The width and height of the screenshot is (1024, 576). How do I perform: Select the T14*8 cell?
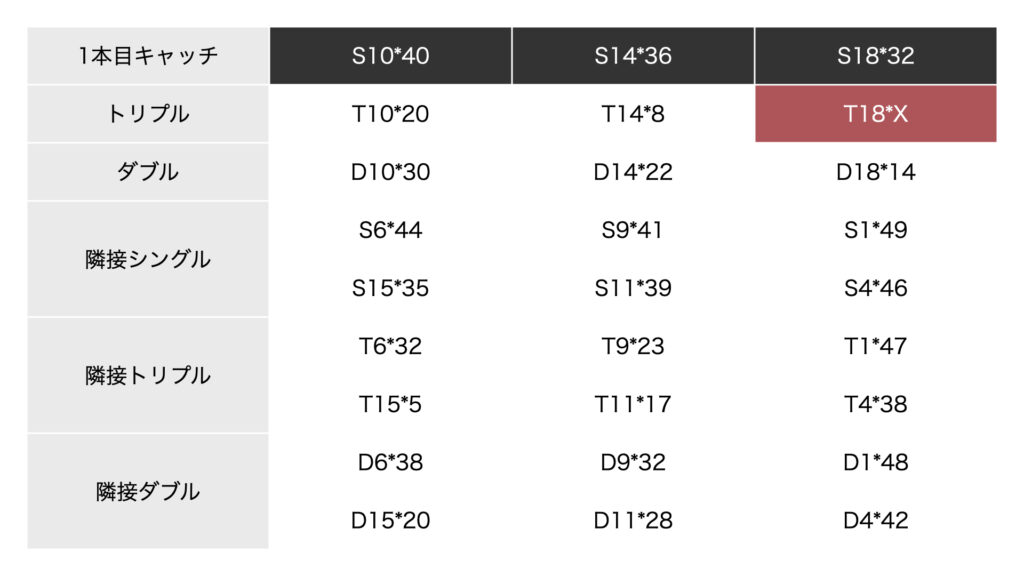633,114
